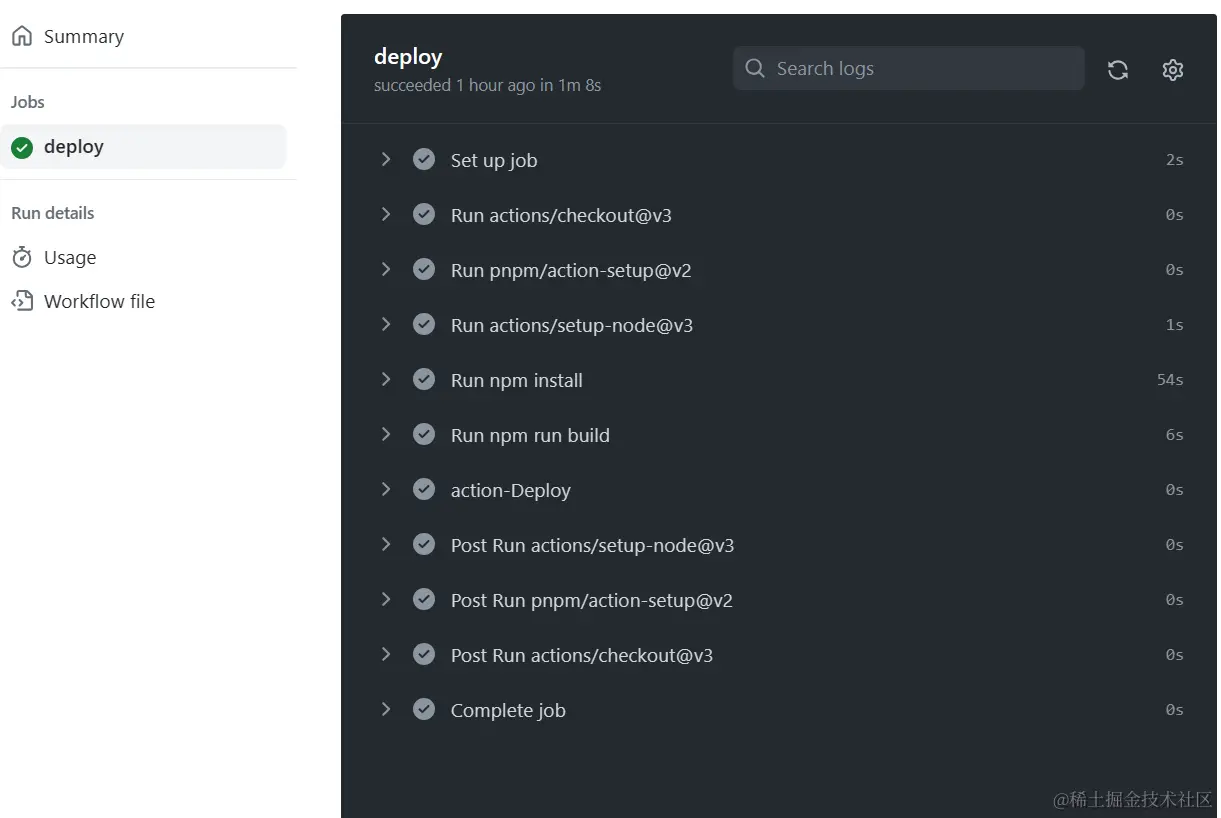Image resolution: width=1221 pixels, height=818 pixels.
Task: Expand the action-Deploy step
Action: [386, 490]
